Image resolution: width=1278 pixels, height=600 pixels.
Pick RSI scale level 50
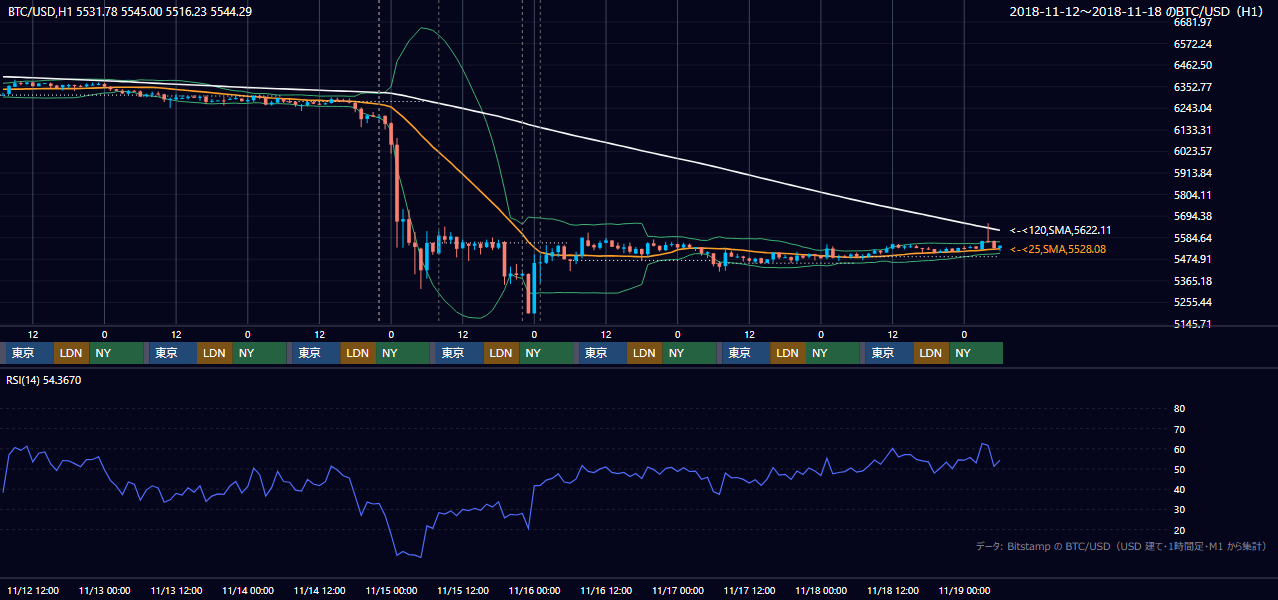tap(1179, 469)
